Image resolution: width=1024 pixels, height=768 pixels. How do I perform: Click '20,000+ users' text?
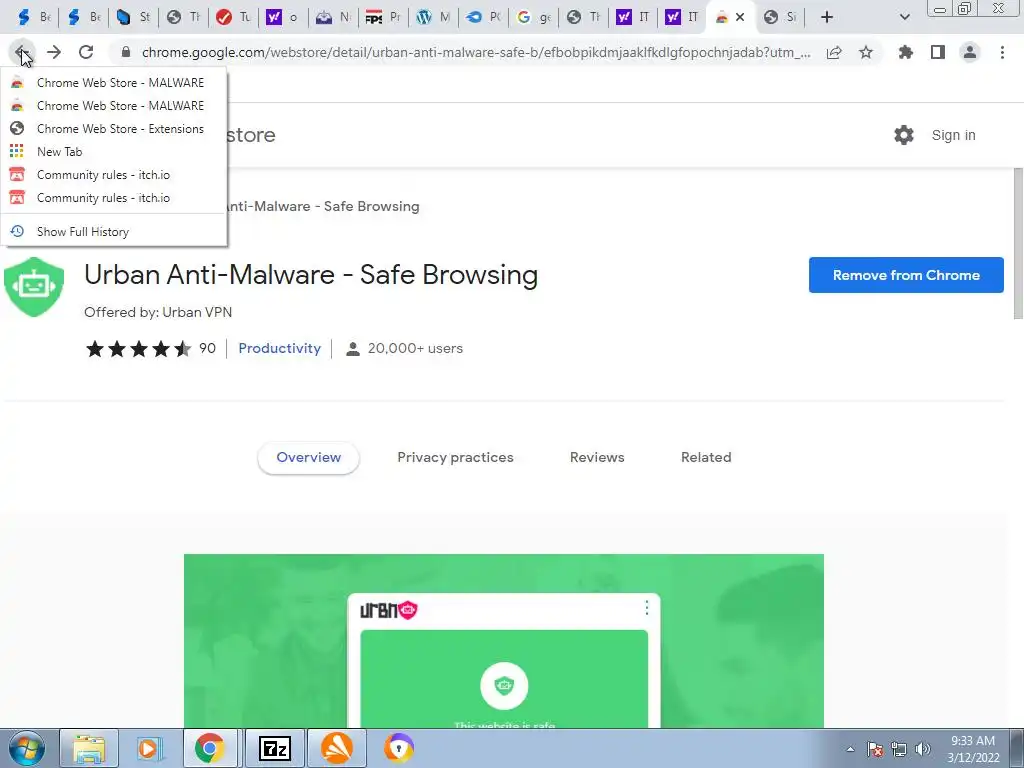coord(415,348)
